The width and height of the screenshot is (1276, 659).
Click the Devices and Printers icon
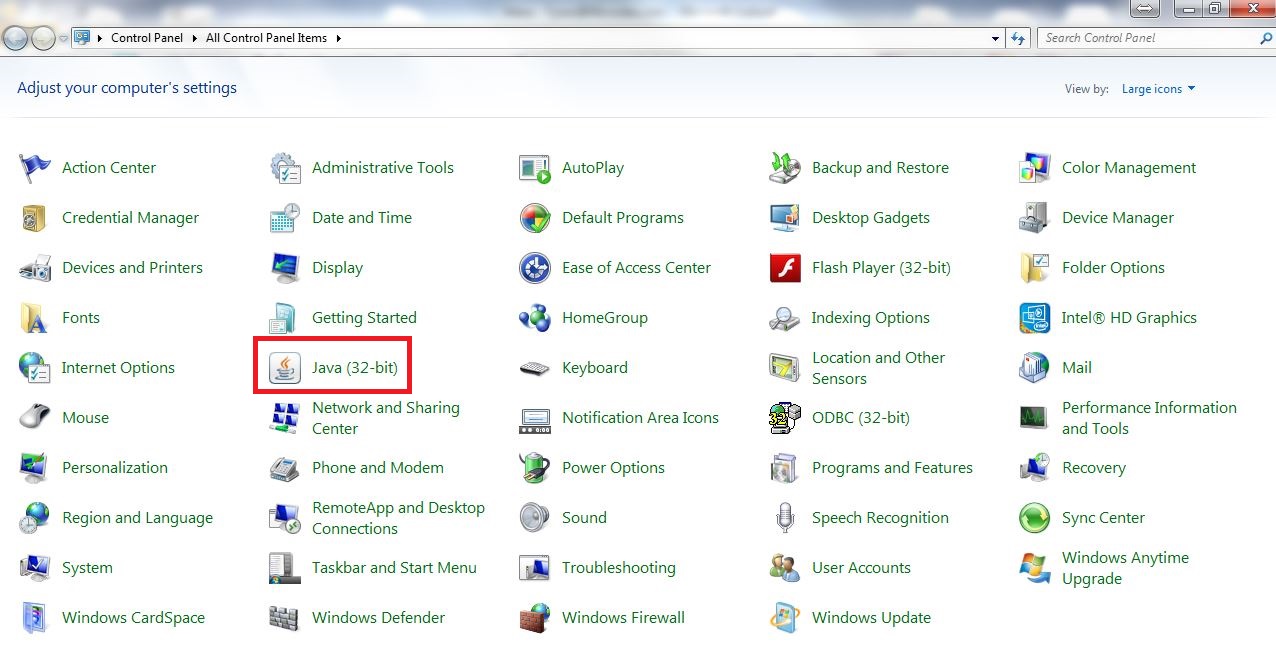pos(35,268)
